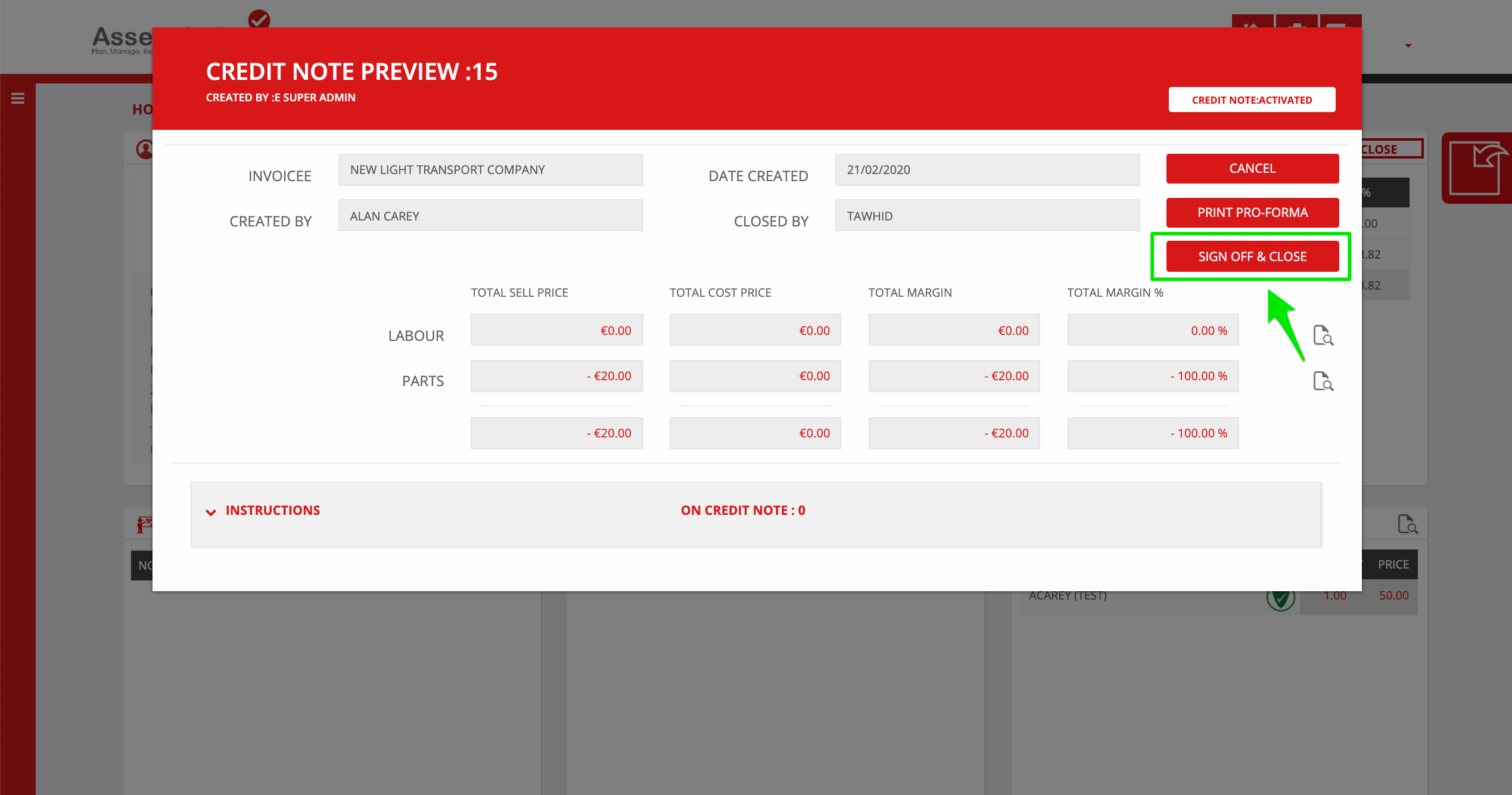Image resolution: width=1512 pixels, height=795 pixels.
Task: Open the Labour row preview icon
Action: [1323, 336]
